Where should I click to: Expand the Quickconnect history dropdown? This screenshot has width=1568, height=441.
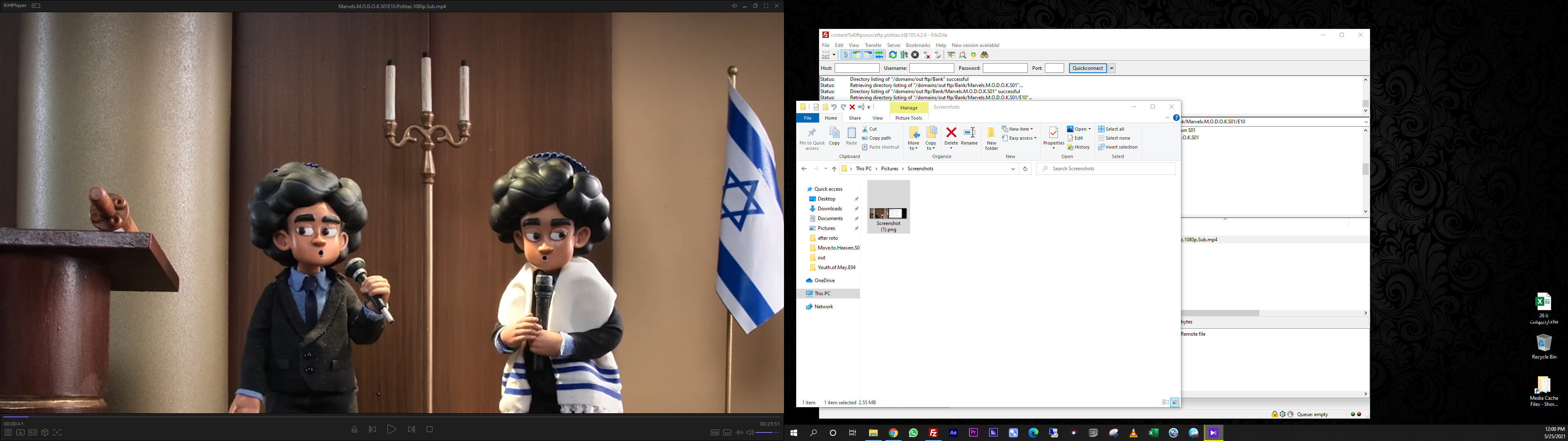coord(1111,68)
